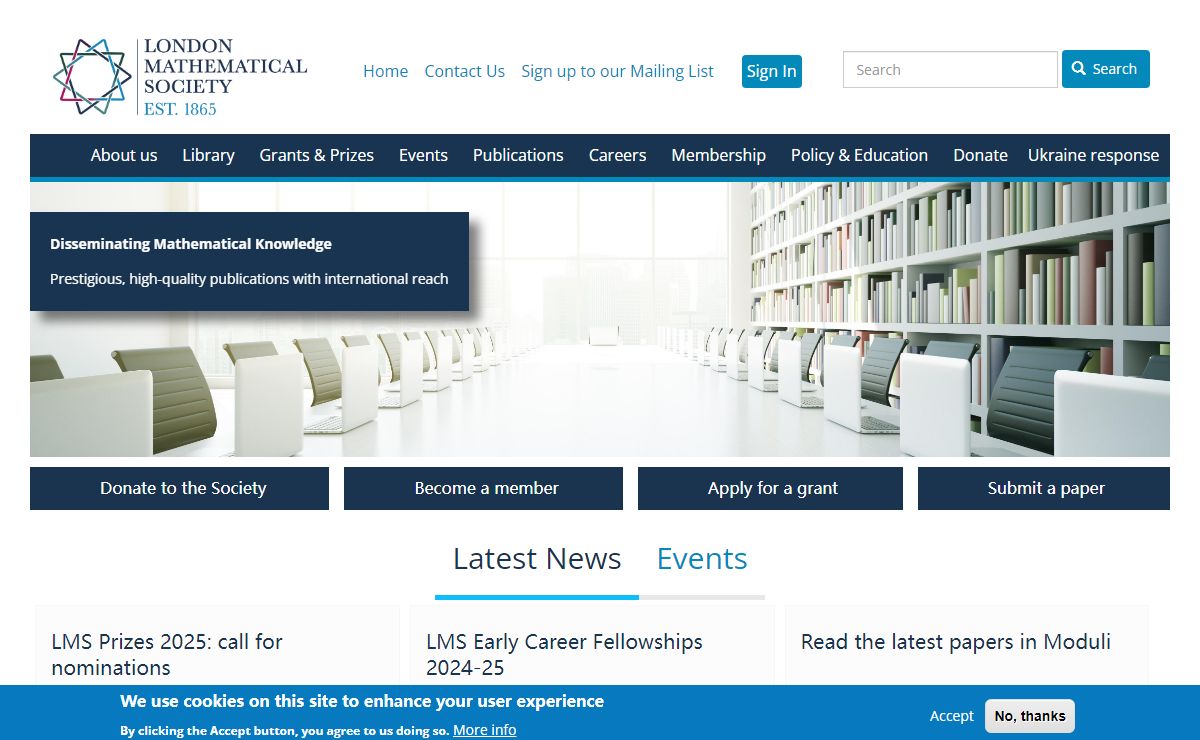Click the blue Search button
The width and height of the screenshot is (1200, 740).
[x=1106, y=69]
